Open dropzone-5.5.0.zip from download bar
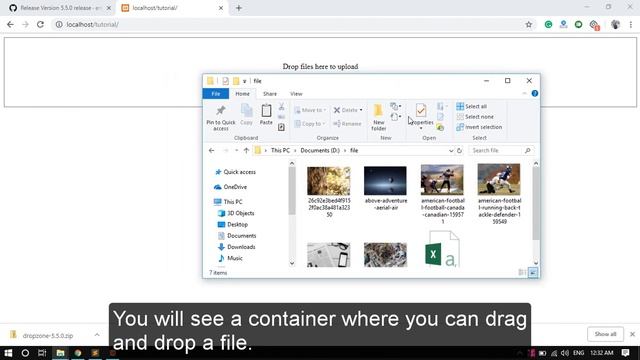Image resolution: width=640 pixels, height=360 pixels. point(48,336)
